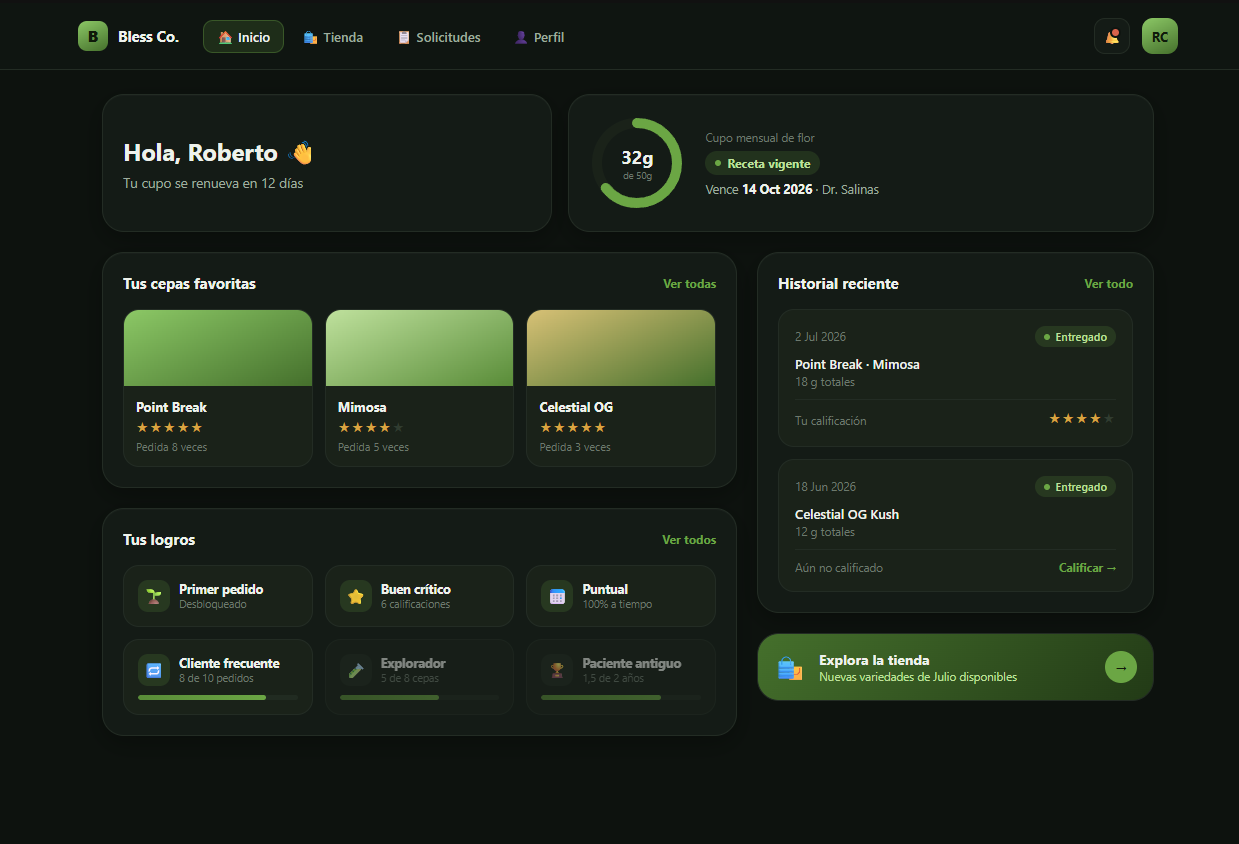Click the shopping bags icon in store banner
This screenshot has width=1239, height=844.
click(790, 668)
